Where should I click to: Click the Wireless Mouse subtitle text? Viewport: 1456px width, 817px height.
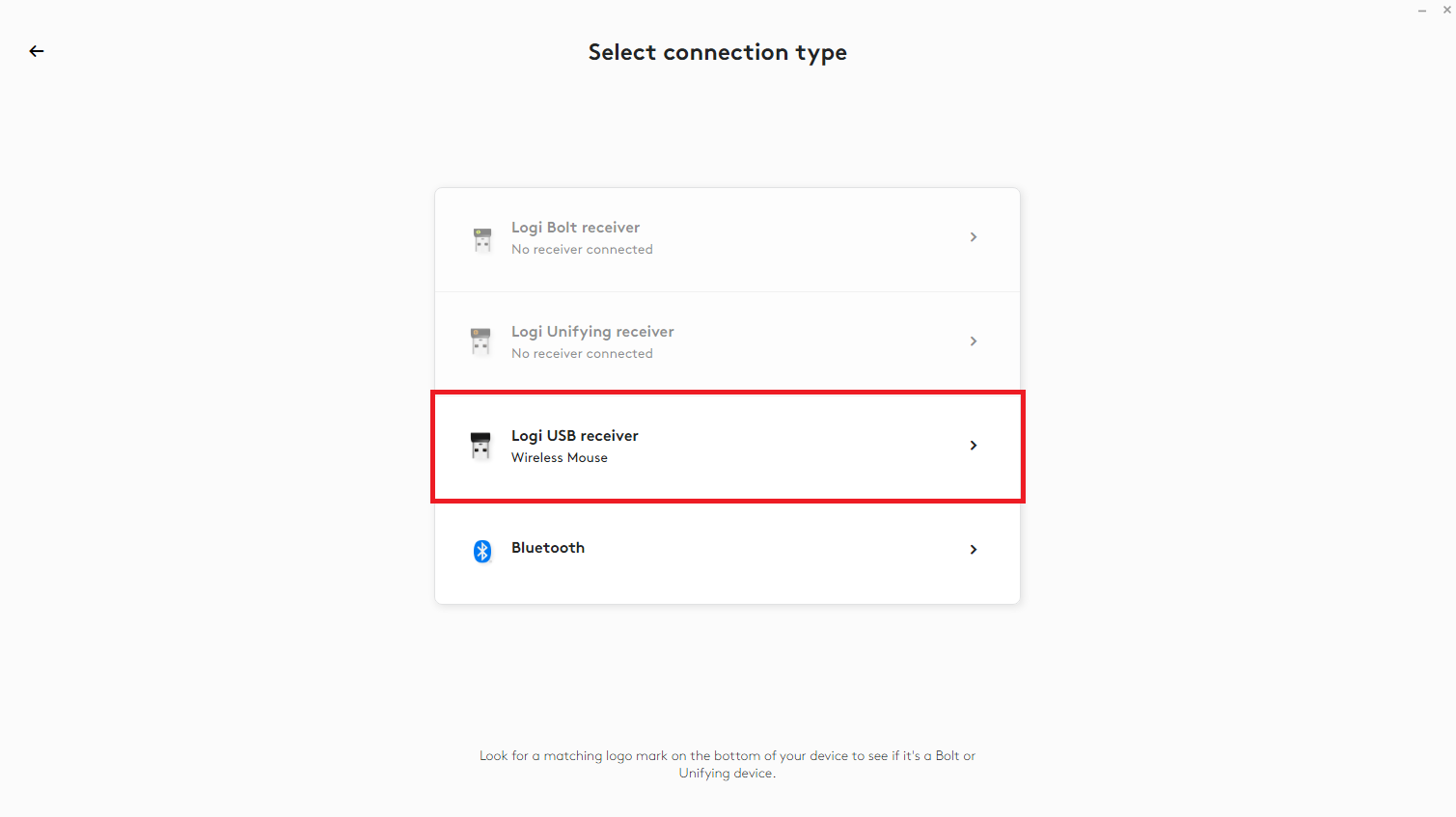coord(560,458)
